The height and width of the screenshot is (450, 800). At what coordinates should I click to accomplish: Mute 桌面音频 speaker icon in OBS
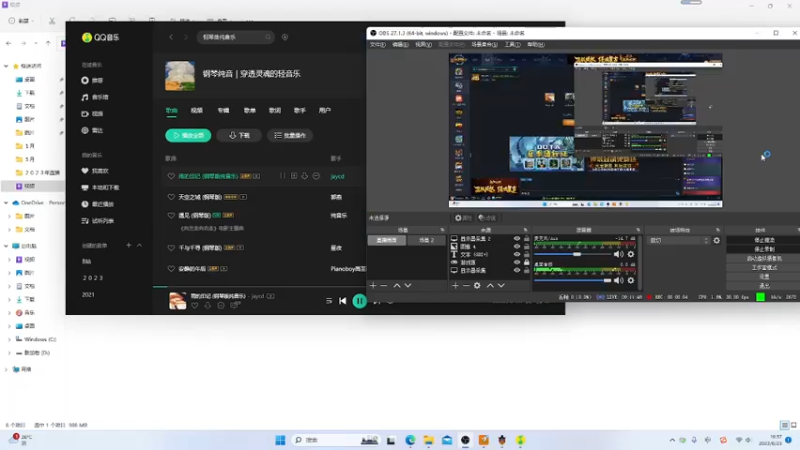click(x=618, y=280)
